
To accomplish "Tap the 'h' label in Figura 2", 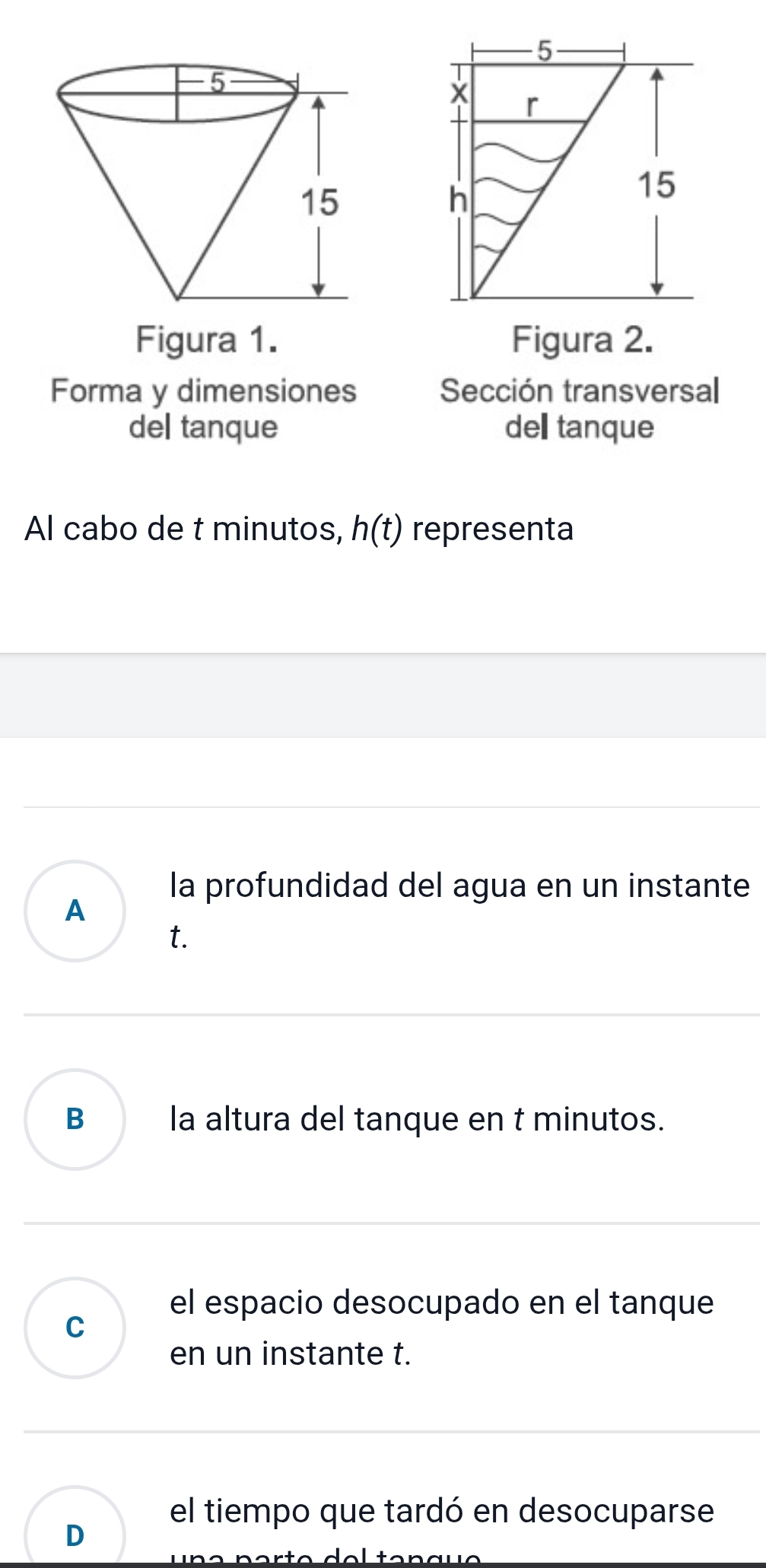I will [457, 201].
